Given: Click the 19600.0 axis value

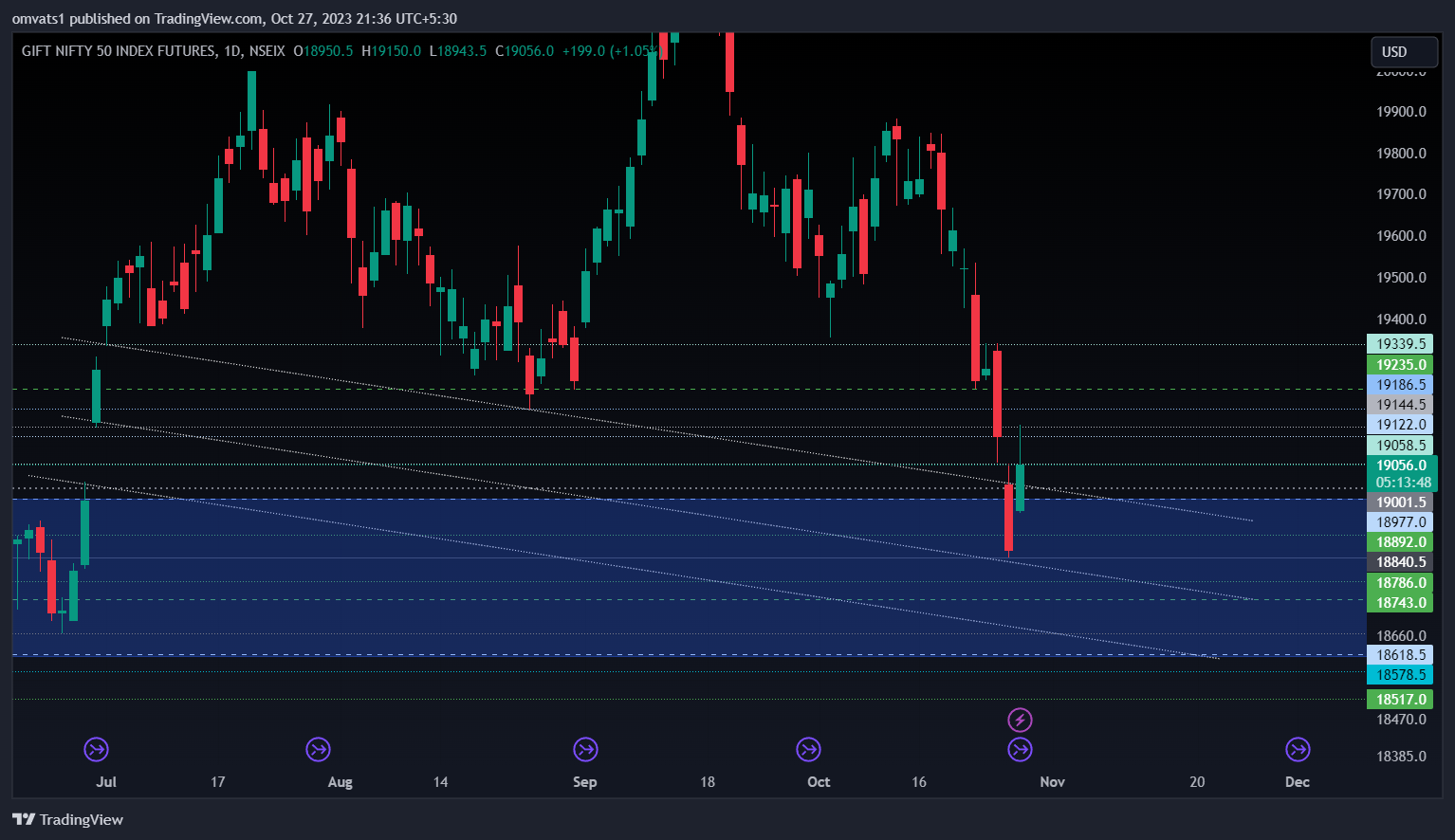Looking at the screenshot, I should pyautogui.click(x=1401, y=236).
